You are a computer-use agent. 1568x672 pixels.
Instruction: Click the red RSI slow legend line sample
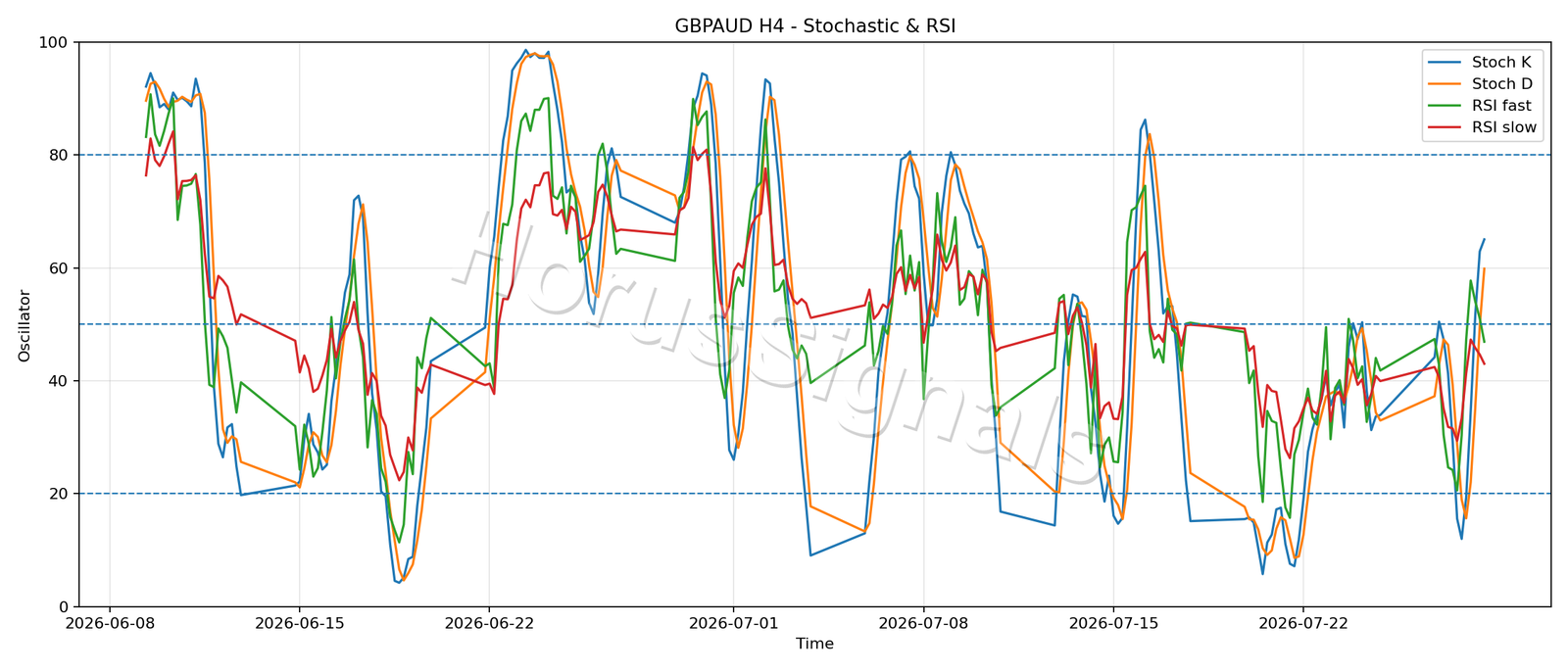point(1446,128)
